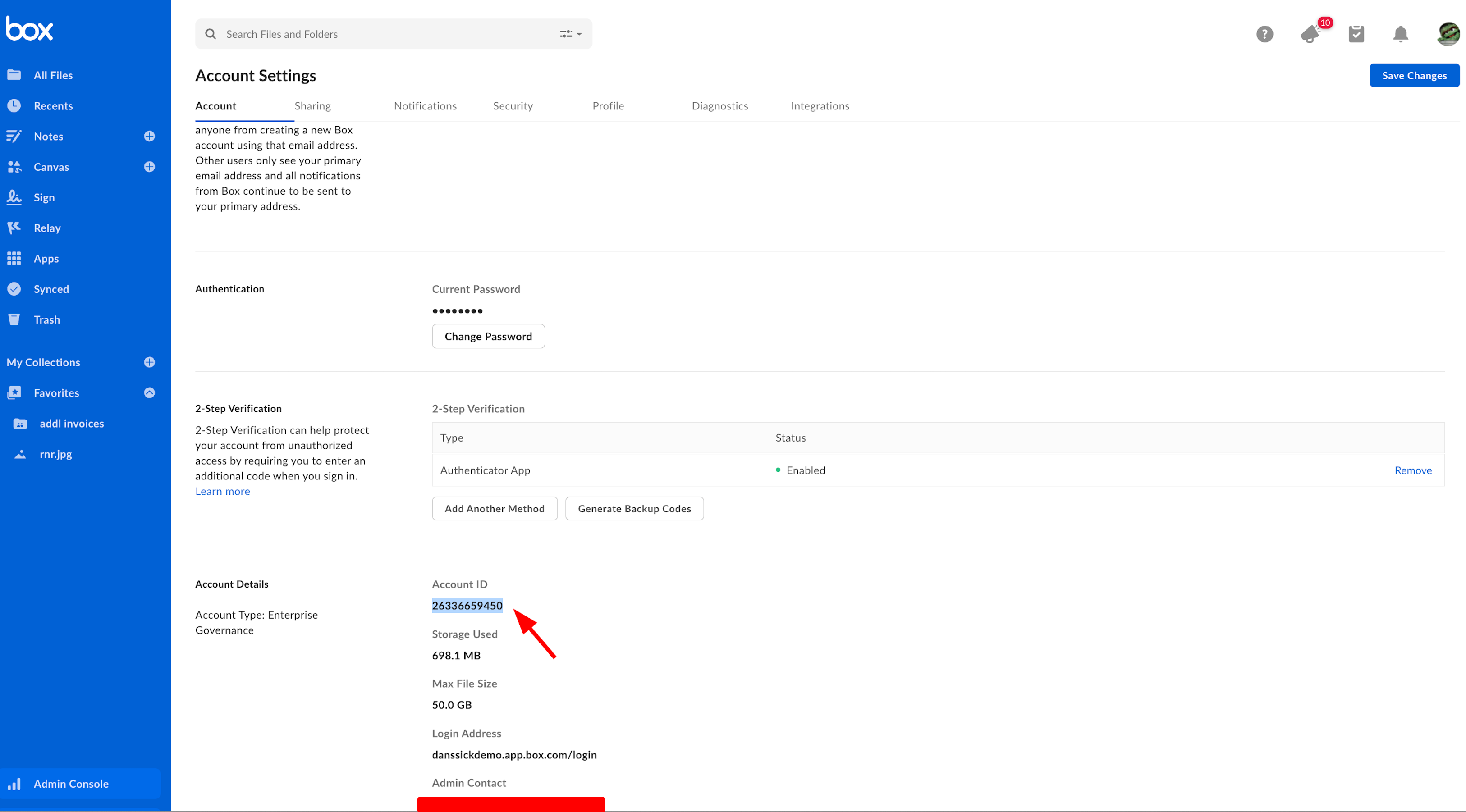
Task: Collapse the Favorites collection
Action: pyautogui.click(x=149, y=392)
